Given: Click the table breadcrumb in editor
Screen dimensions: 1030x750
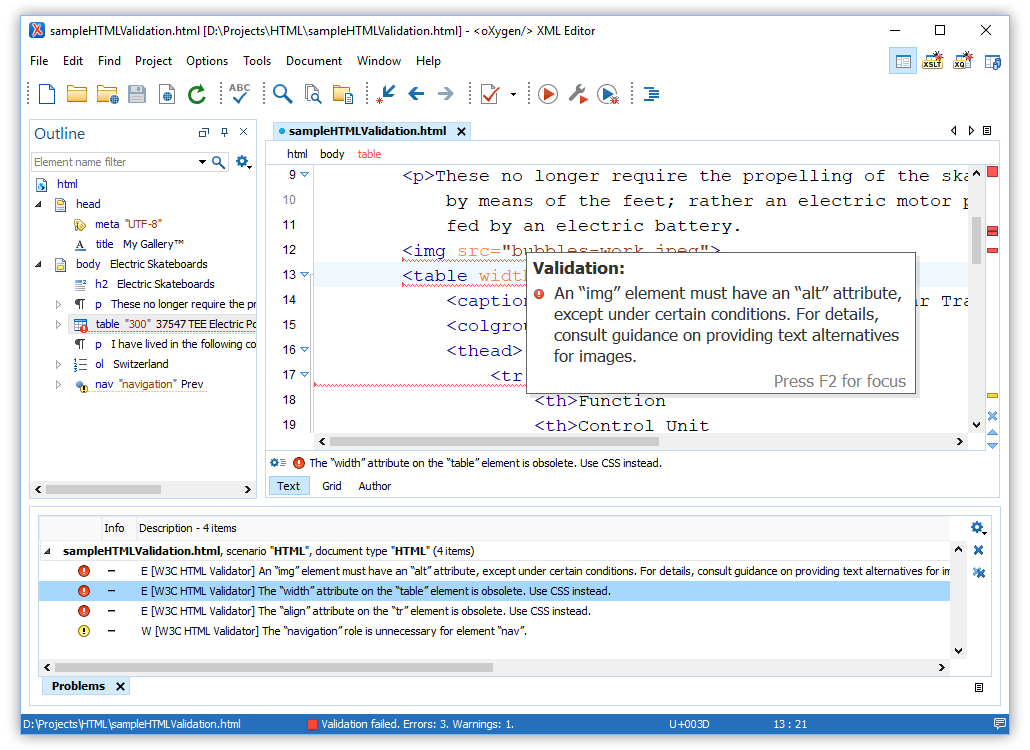Looking at the screenshot, I should [x=369, y=154].
